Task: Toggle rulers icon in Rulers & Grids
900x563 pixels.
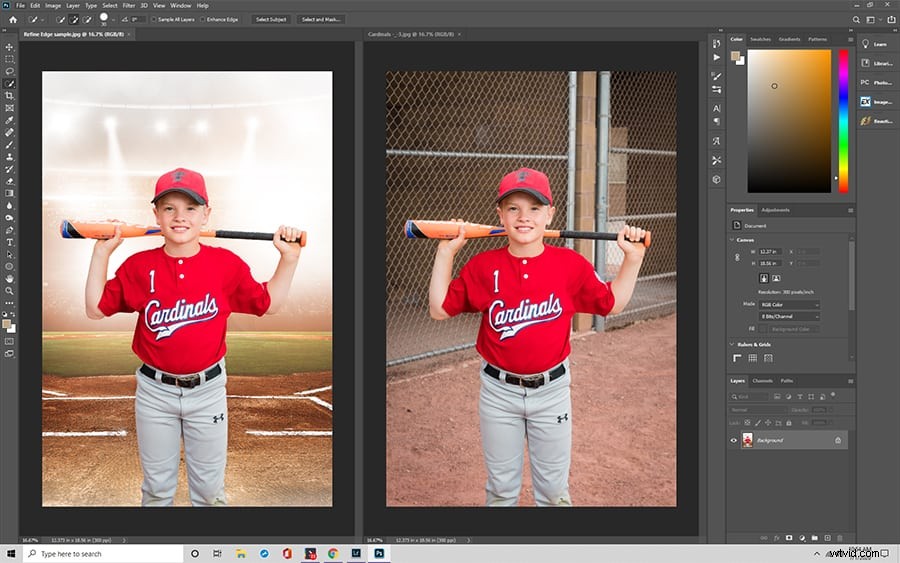Action: pyautogui.click(x=738, y=358)
